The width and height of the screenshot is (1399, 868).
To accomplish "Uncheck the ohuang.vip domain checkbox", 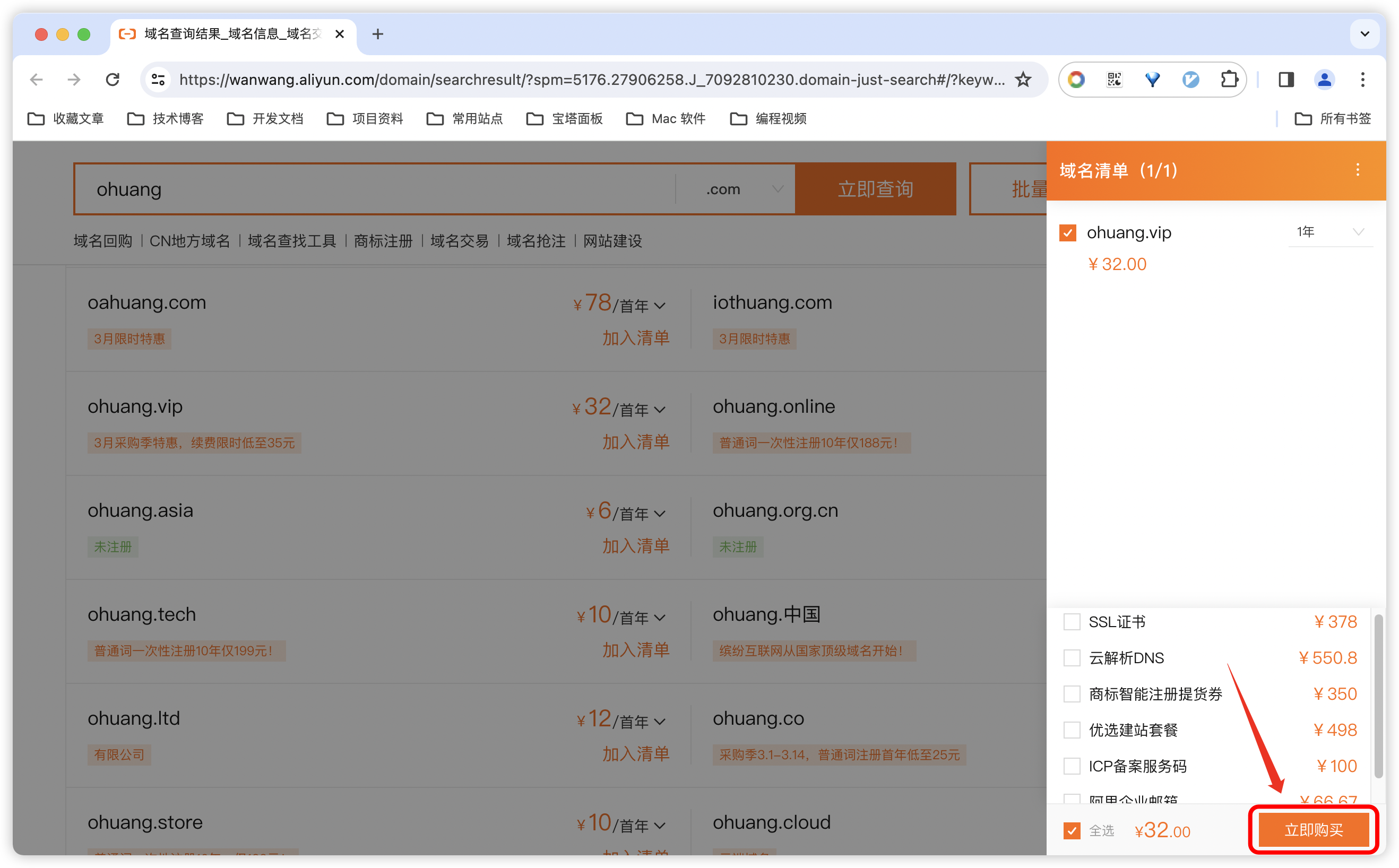I will click(x=1068, y=233).
